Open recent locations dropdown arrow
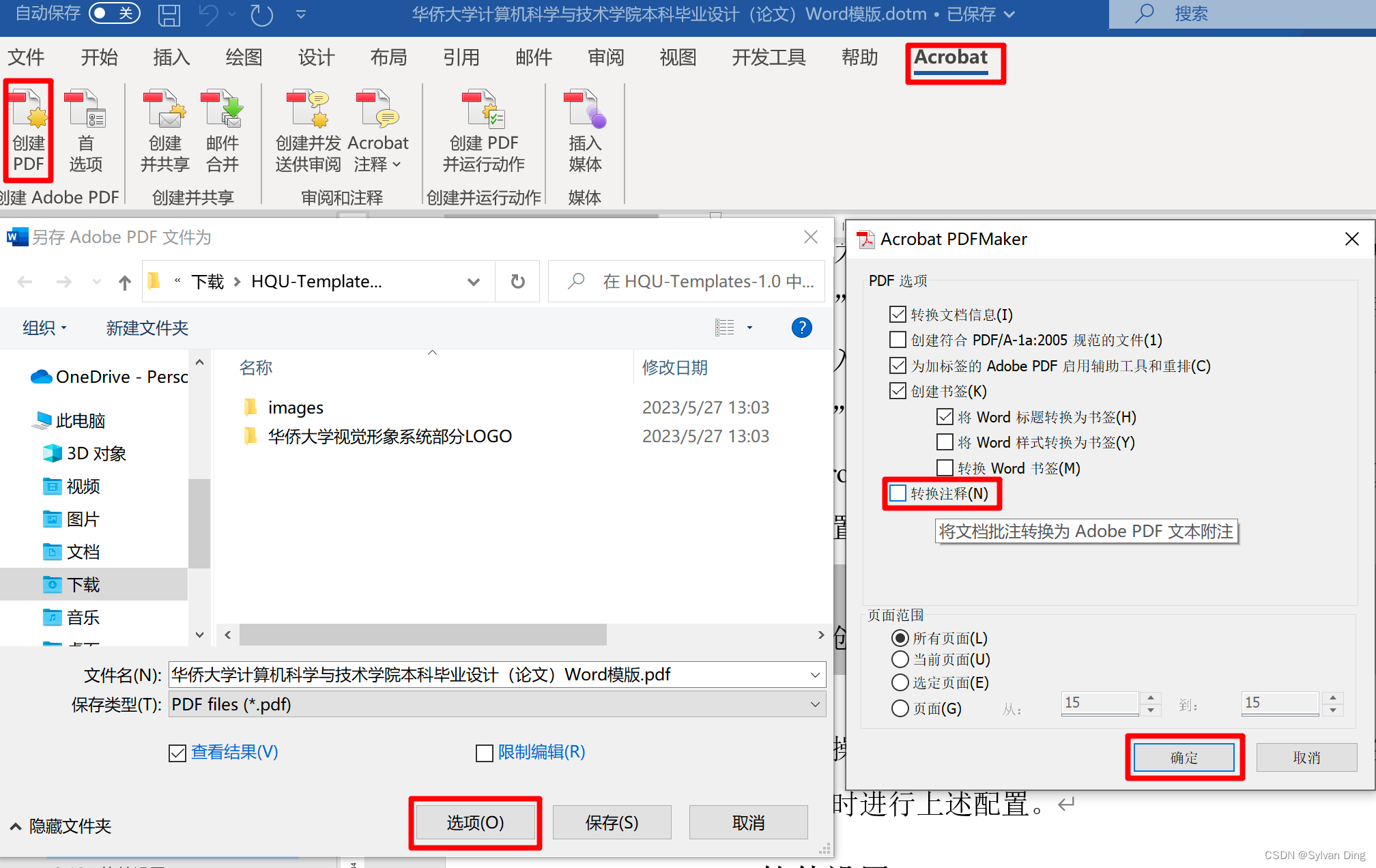 coord(96,282)
